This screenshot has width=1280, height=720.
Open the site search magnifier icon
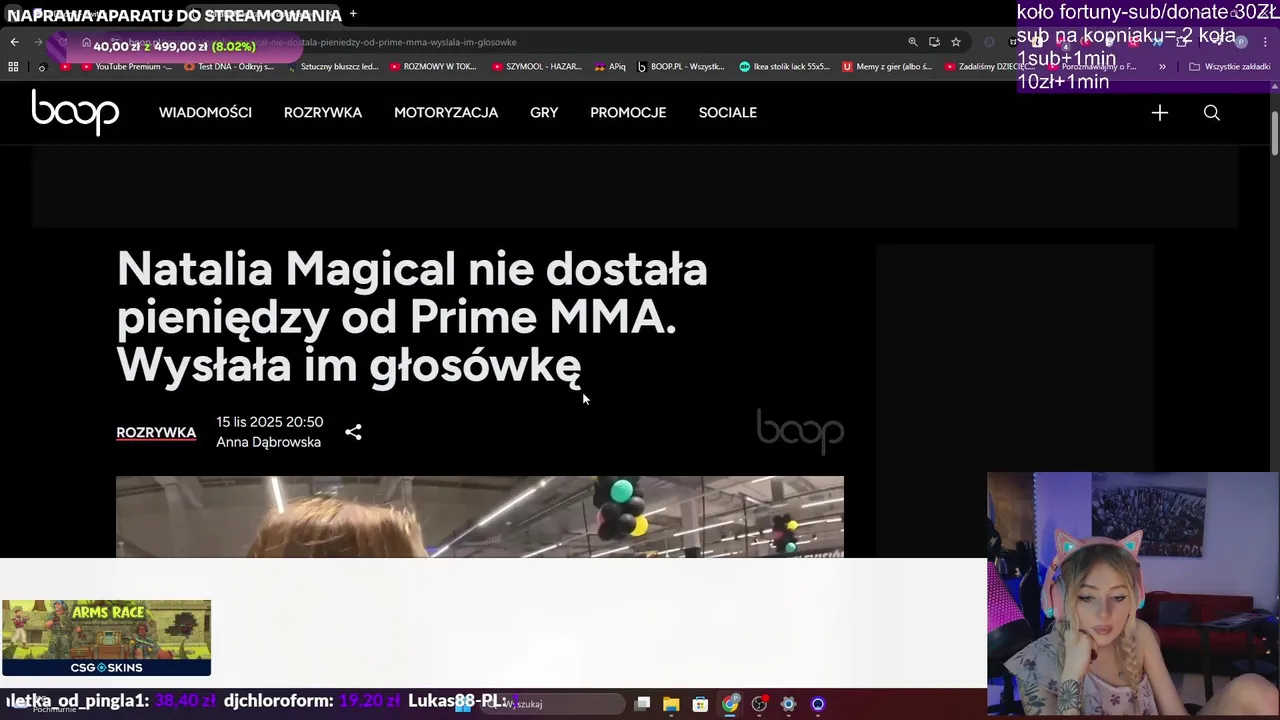coord(1212,113)
